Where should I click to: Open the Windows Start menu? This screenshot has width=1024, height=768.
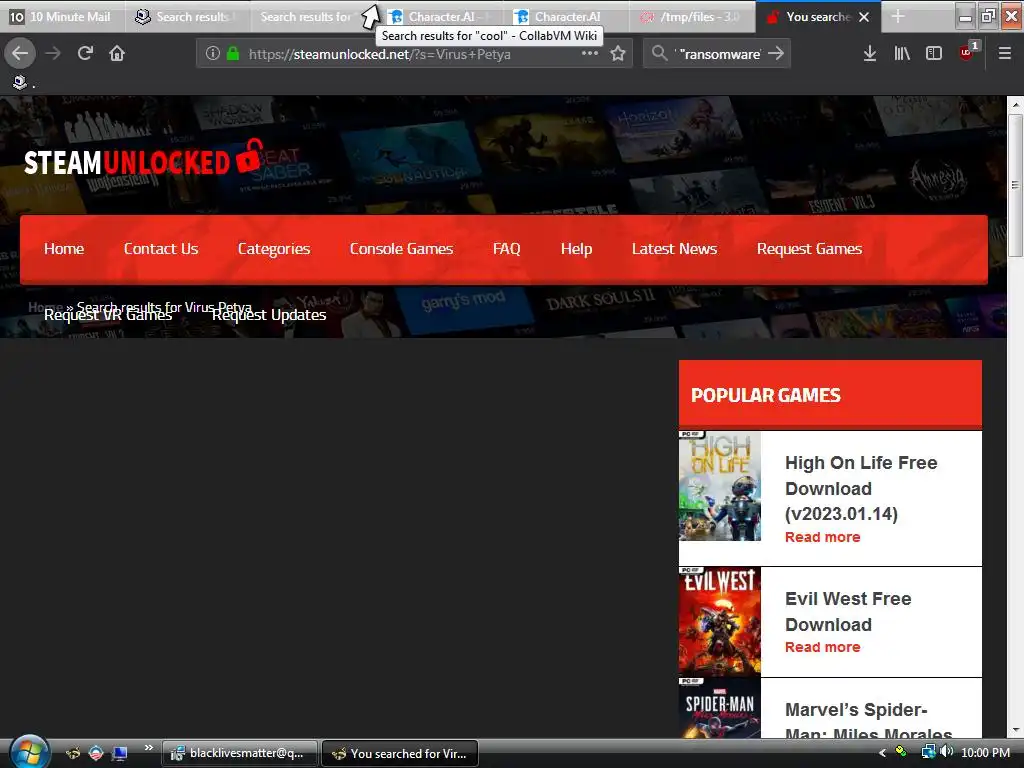pos(29,752)
